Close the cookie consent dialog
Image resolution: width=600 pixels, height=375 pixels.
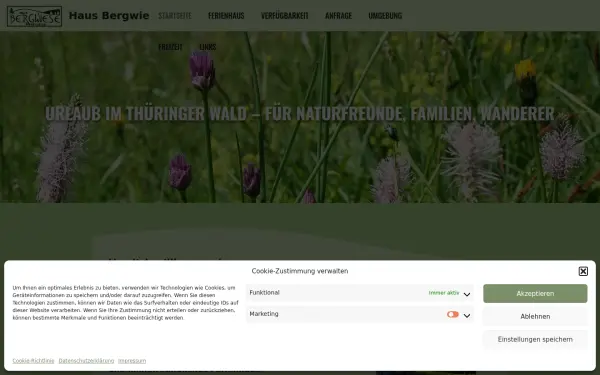coord(583,271)
